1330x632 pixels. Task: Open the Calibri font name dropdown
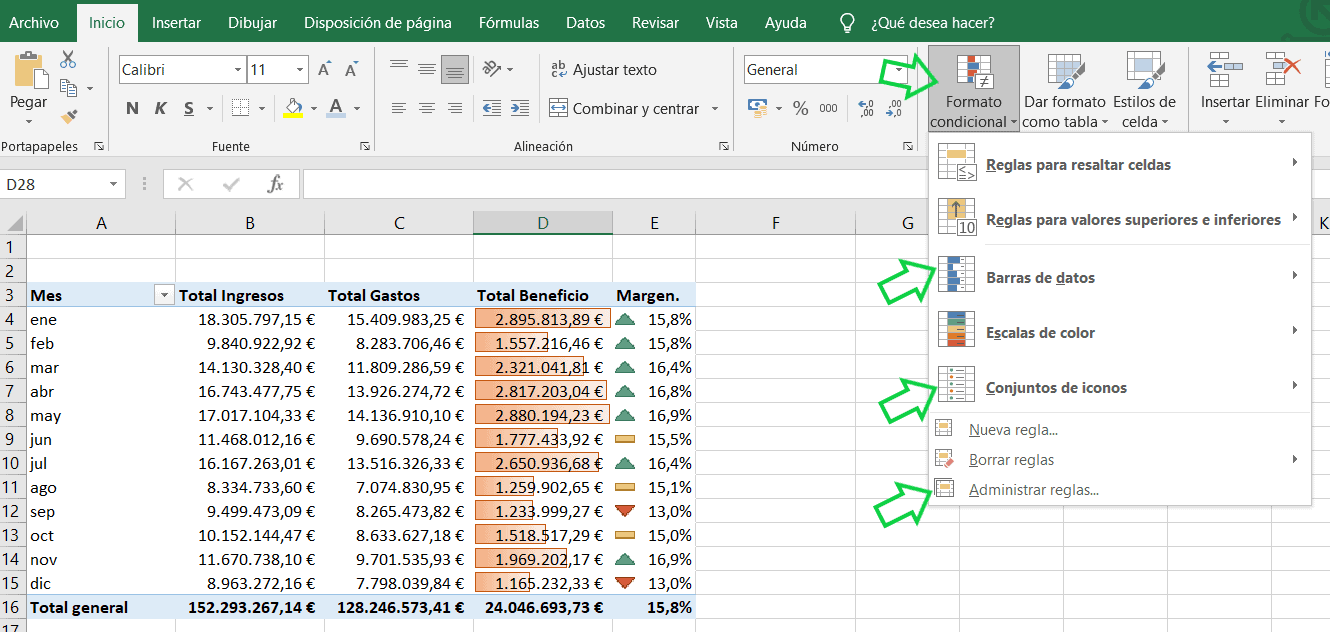coord(238,70)
